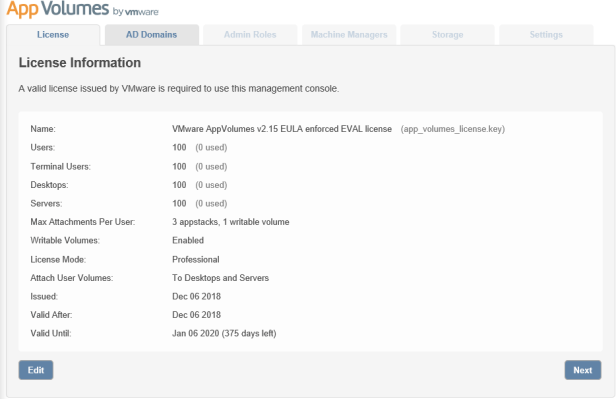Screen dimensions: 616x399
Task: Click the License Mode label
Action: pos(58,260)
